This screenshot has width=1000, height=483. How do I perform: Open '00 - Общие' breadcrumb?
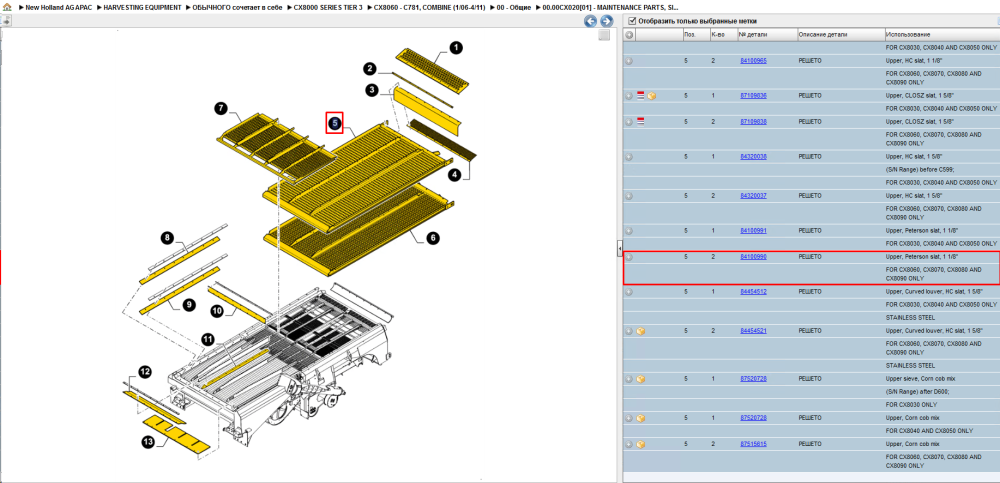514,7
